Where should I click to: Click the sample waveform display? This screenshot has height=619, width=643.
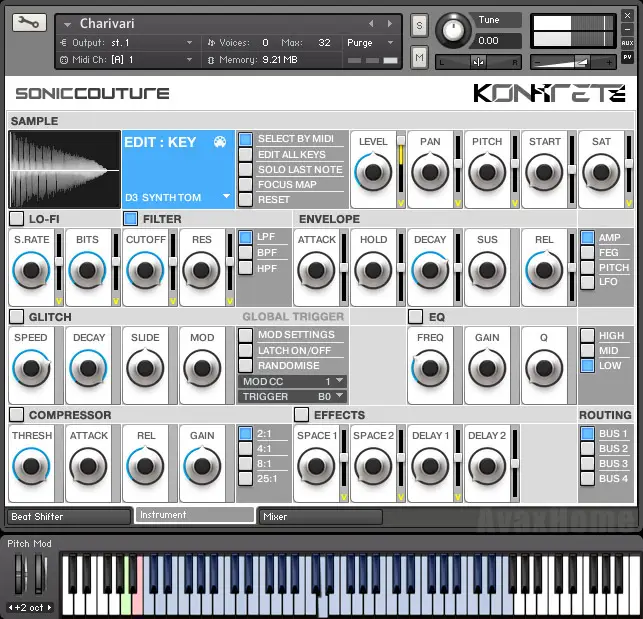pos(65,169)
